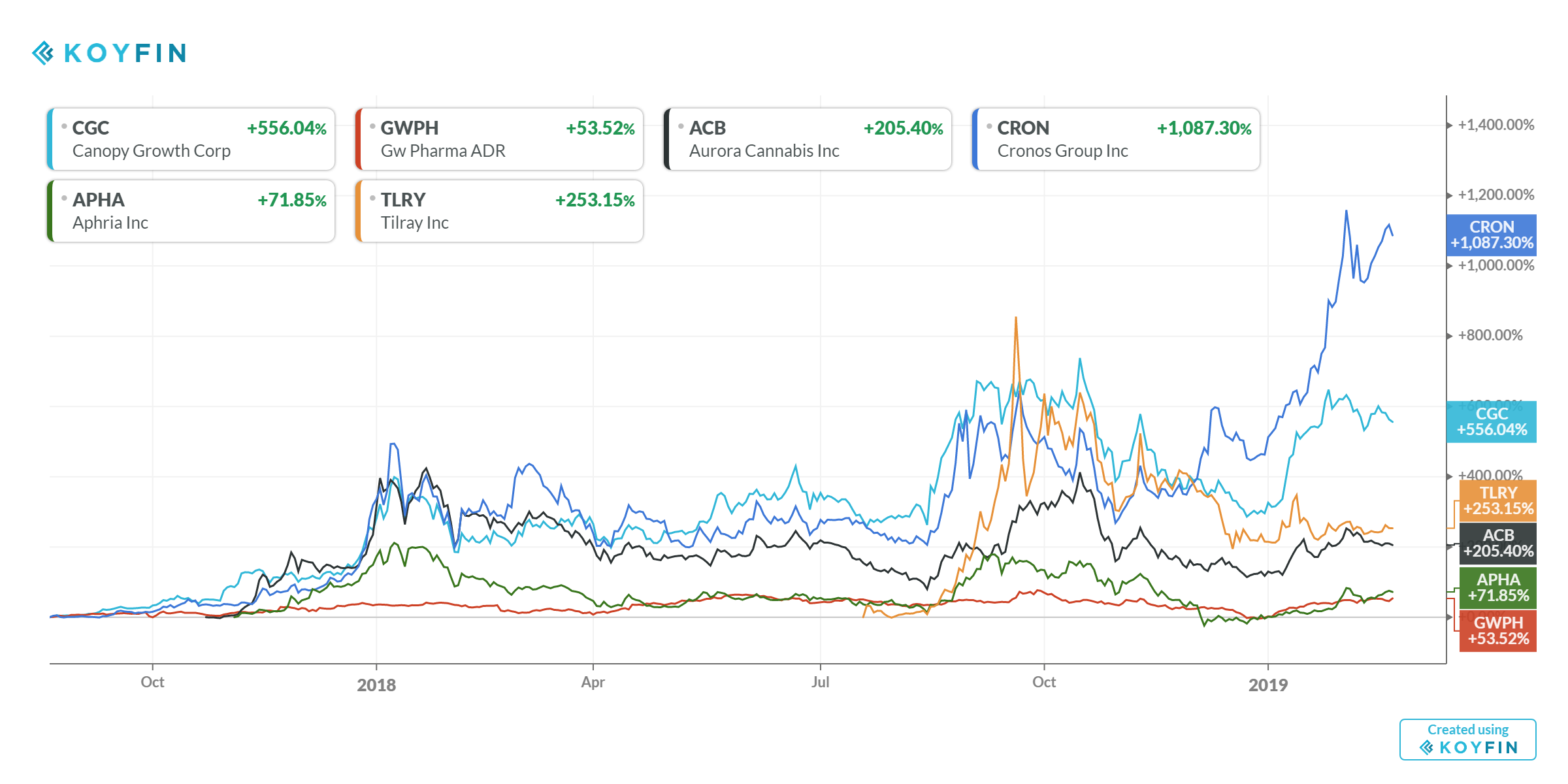Click the Koyfin logo at top left

(109, 53)
